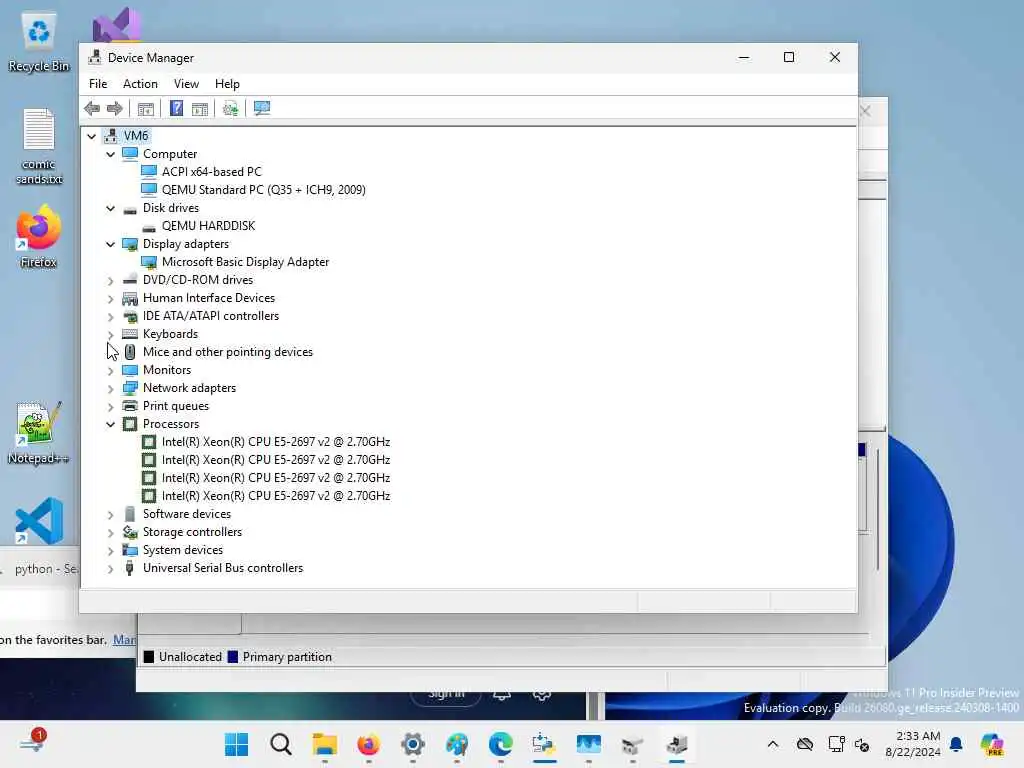This screenshot has height=768, width=1024.
Task: Select the first Intel Xeon CPU entry
Action: pyautogui.click(x=276, y=442)
